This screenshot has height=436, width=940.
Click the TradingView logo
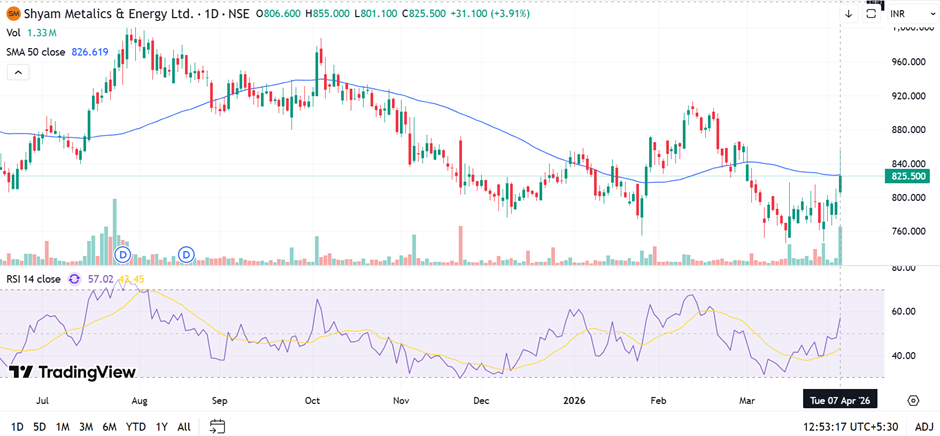pyautogui.click(x=72, y=372)
